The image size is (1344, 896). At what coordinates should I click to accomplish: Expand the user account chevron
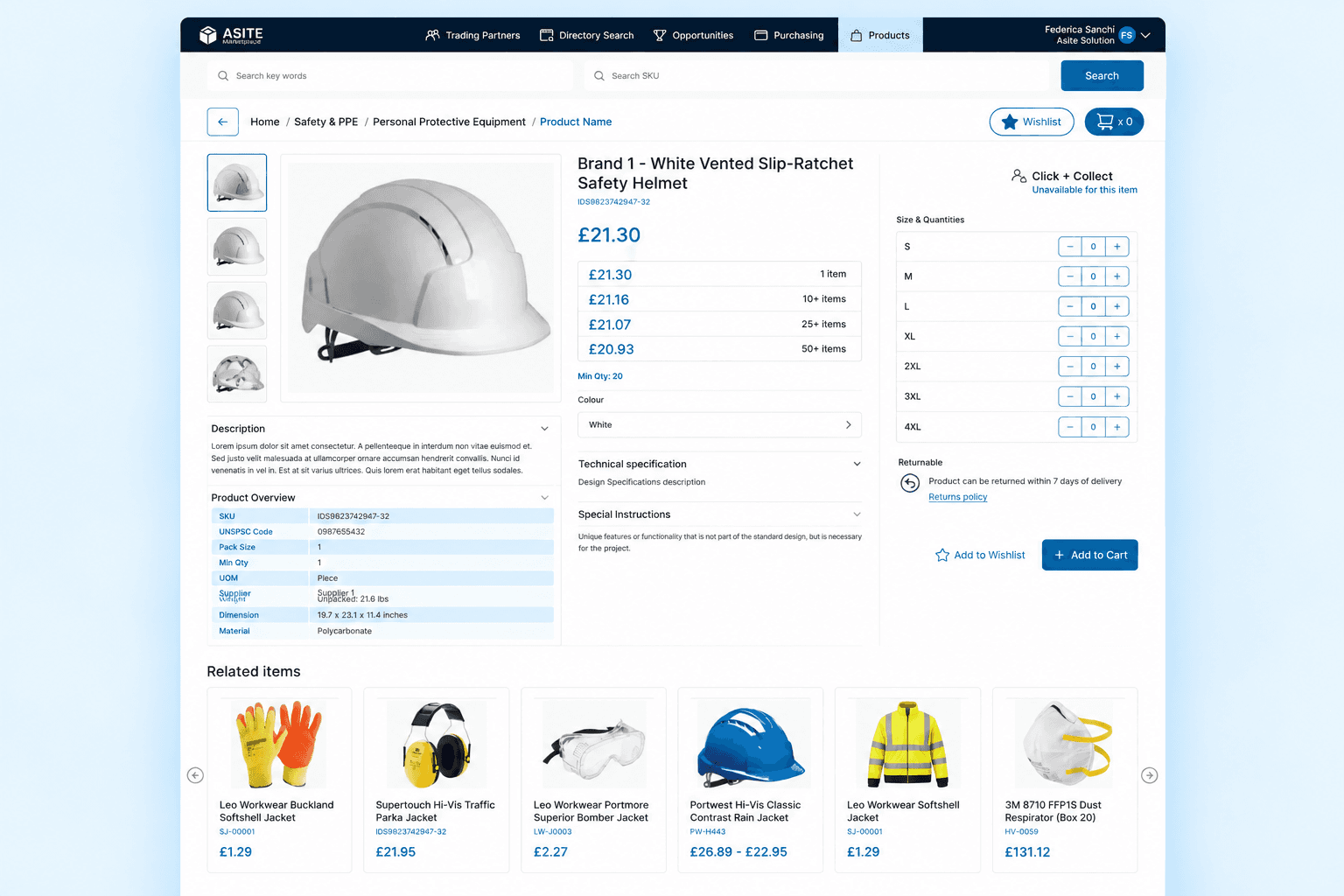[x=1145, y=35]
